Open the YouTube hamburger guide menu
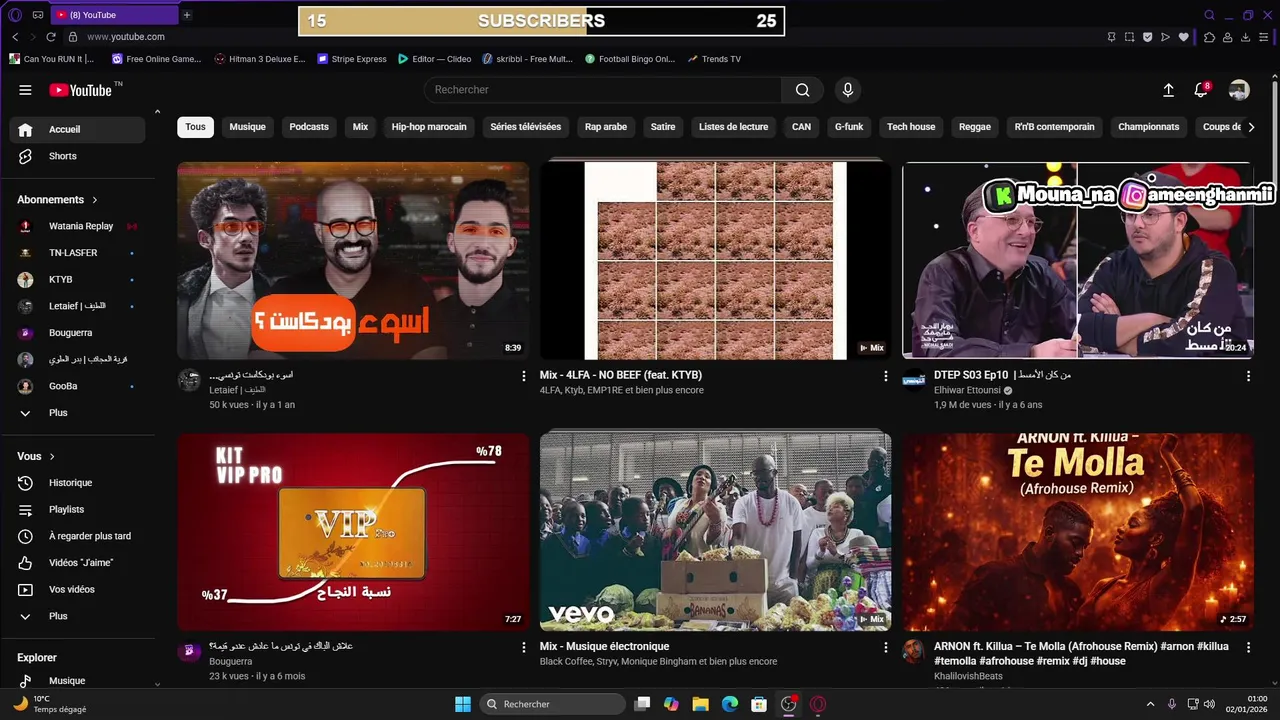Screen dimensions: 1280x720 25,90
